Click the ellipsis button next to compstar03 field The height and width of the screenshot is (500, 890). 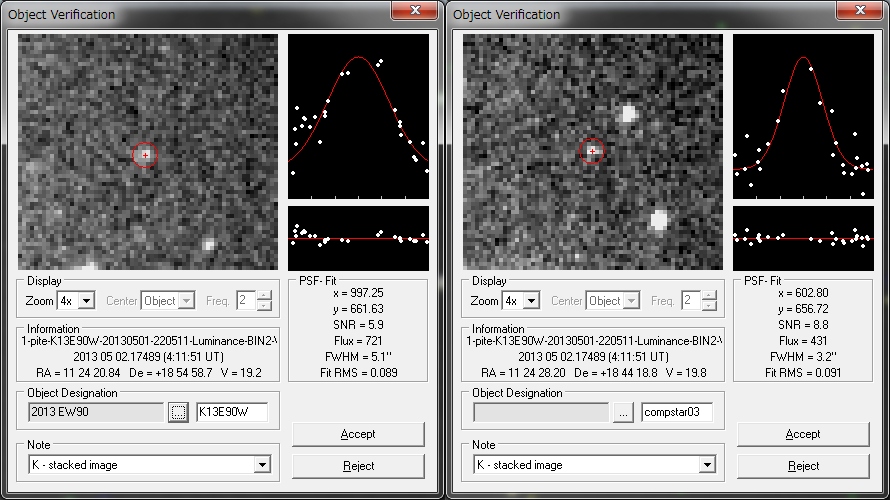623,413
